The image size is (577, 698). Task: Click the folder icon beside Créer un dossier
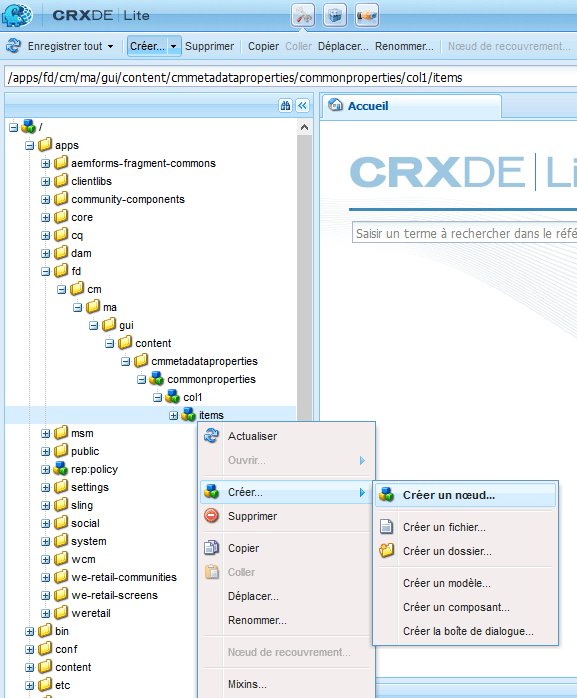click(x=386, y=551)
